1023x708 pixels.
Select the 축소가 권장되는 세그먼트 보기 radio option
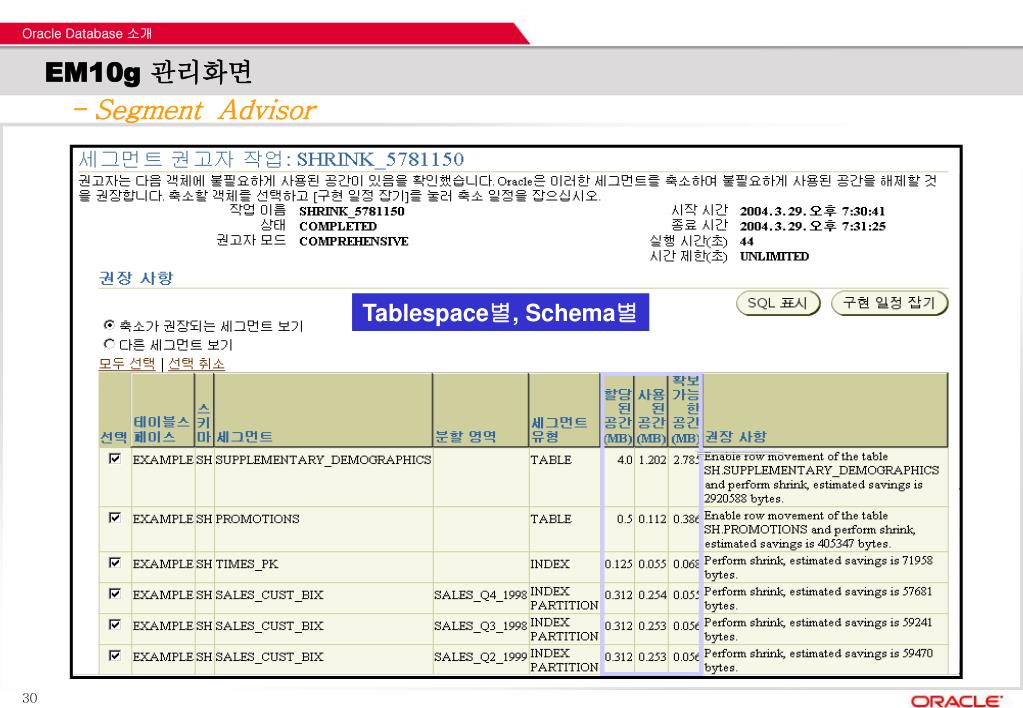(x=110, y=326)
